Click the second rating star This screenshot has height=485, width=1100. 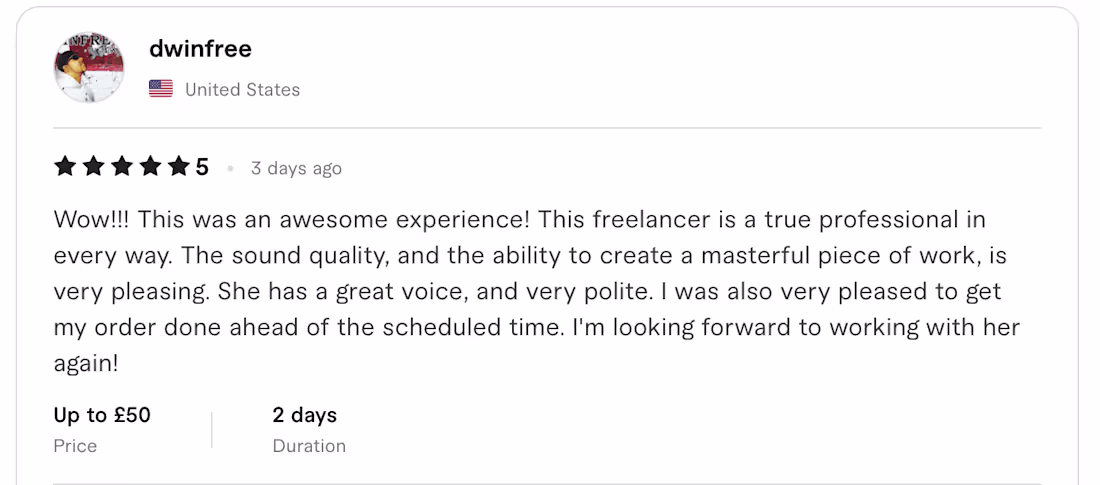(94, 167)
